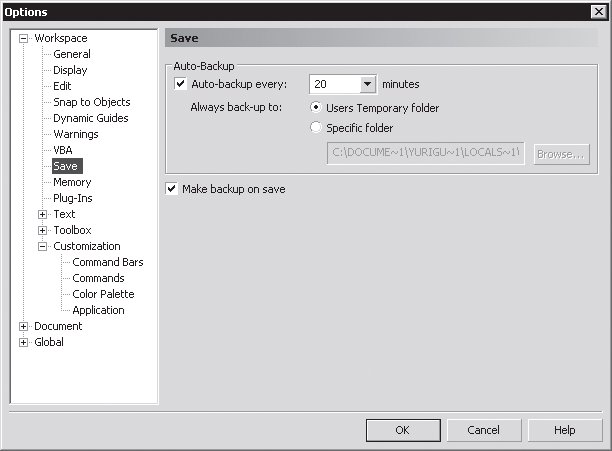This screenshot has width=612, height=451.
Task: Select Text item in the tree
Action: pos(64,214)
